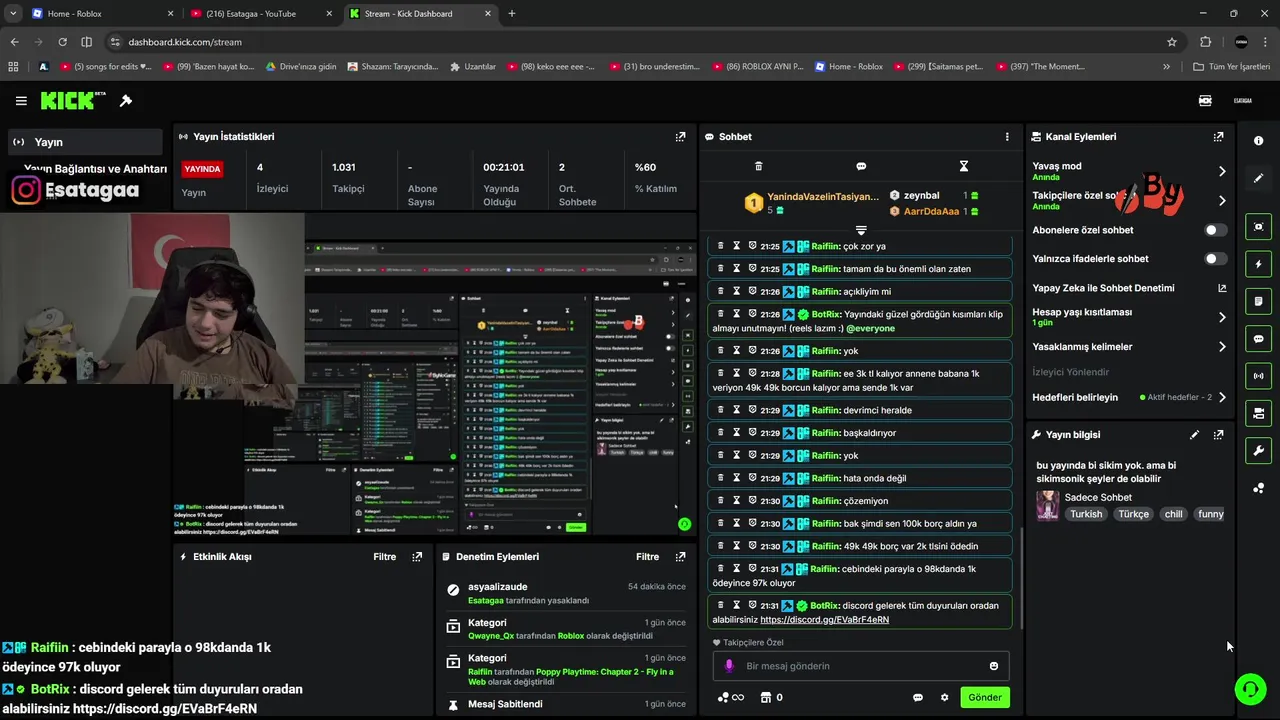The width and height of the screenshot is (1280, 720).
Task: Focus the Bir mesaj gönderin input
Action: tap(861, 666)
